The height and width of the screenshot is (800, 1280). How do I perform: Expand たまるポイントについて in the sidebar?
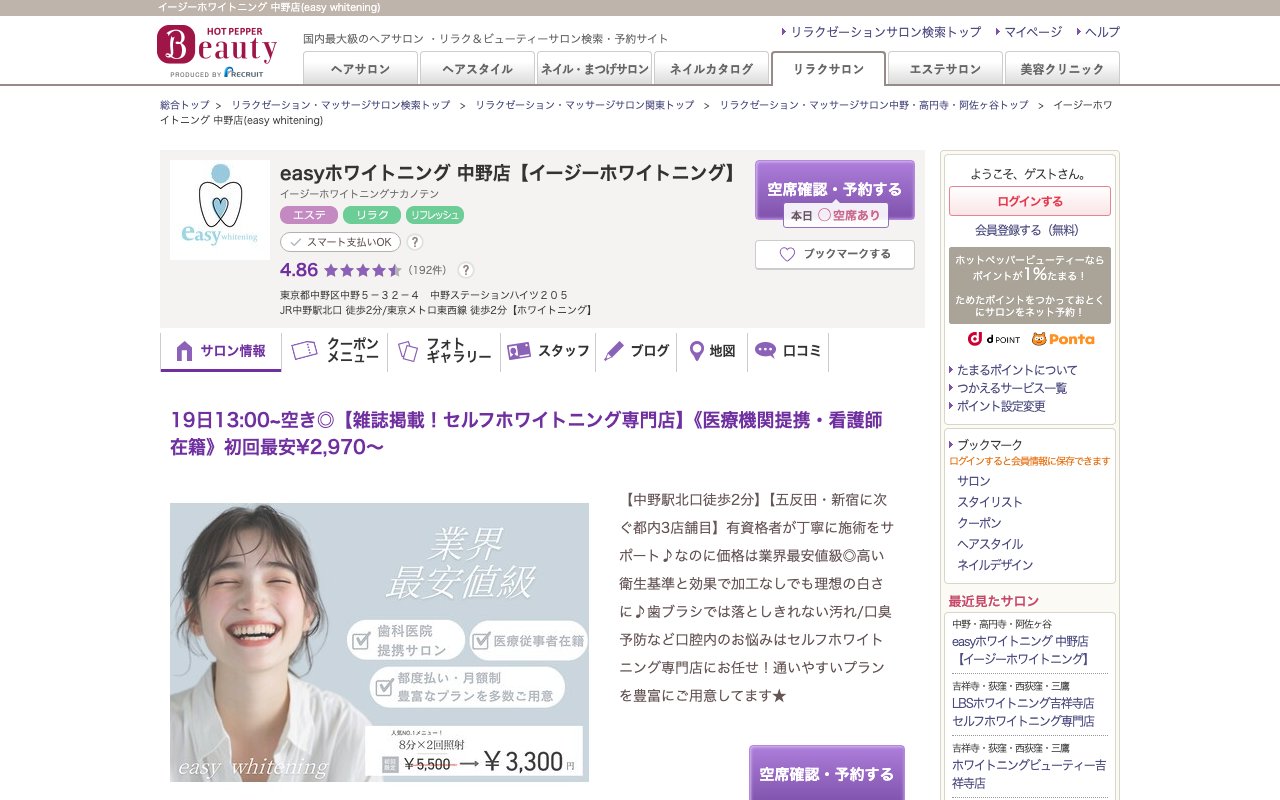(x=1016, y=370)
